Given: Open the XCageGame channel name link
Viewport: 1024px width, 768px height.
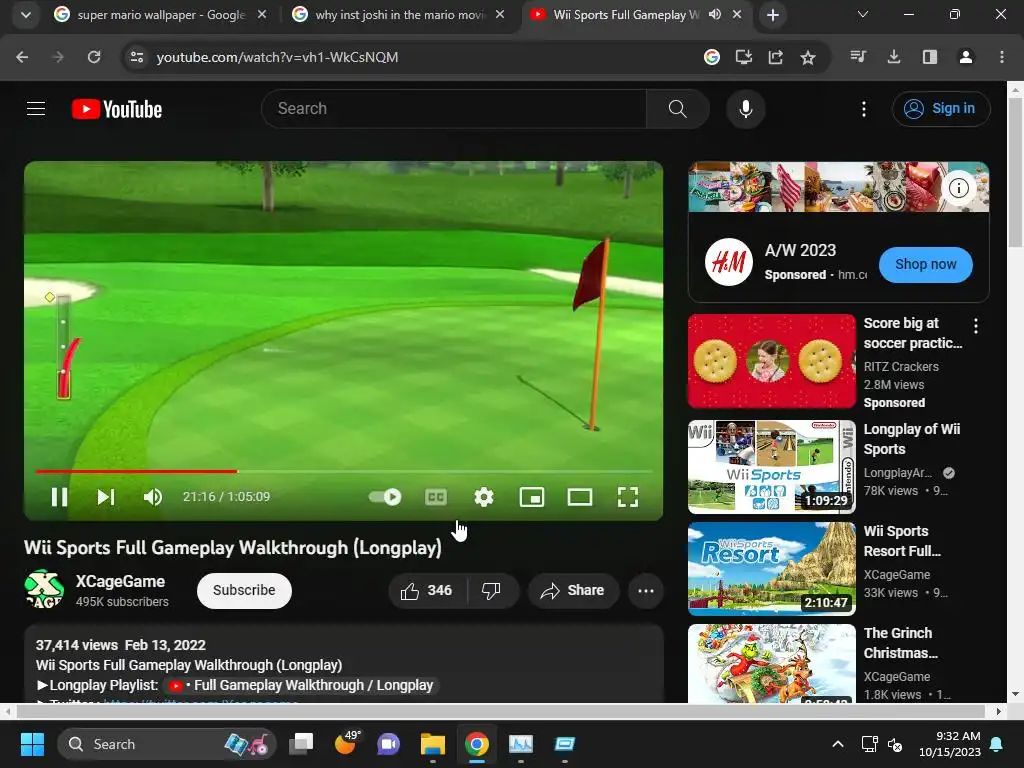Looking at the screenshot, I should [120, 581].
